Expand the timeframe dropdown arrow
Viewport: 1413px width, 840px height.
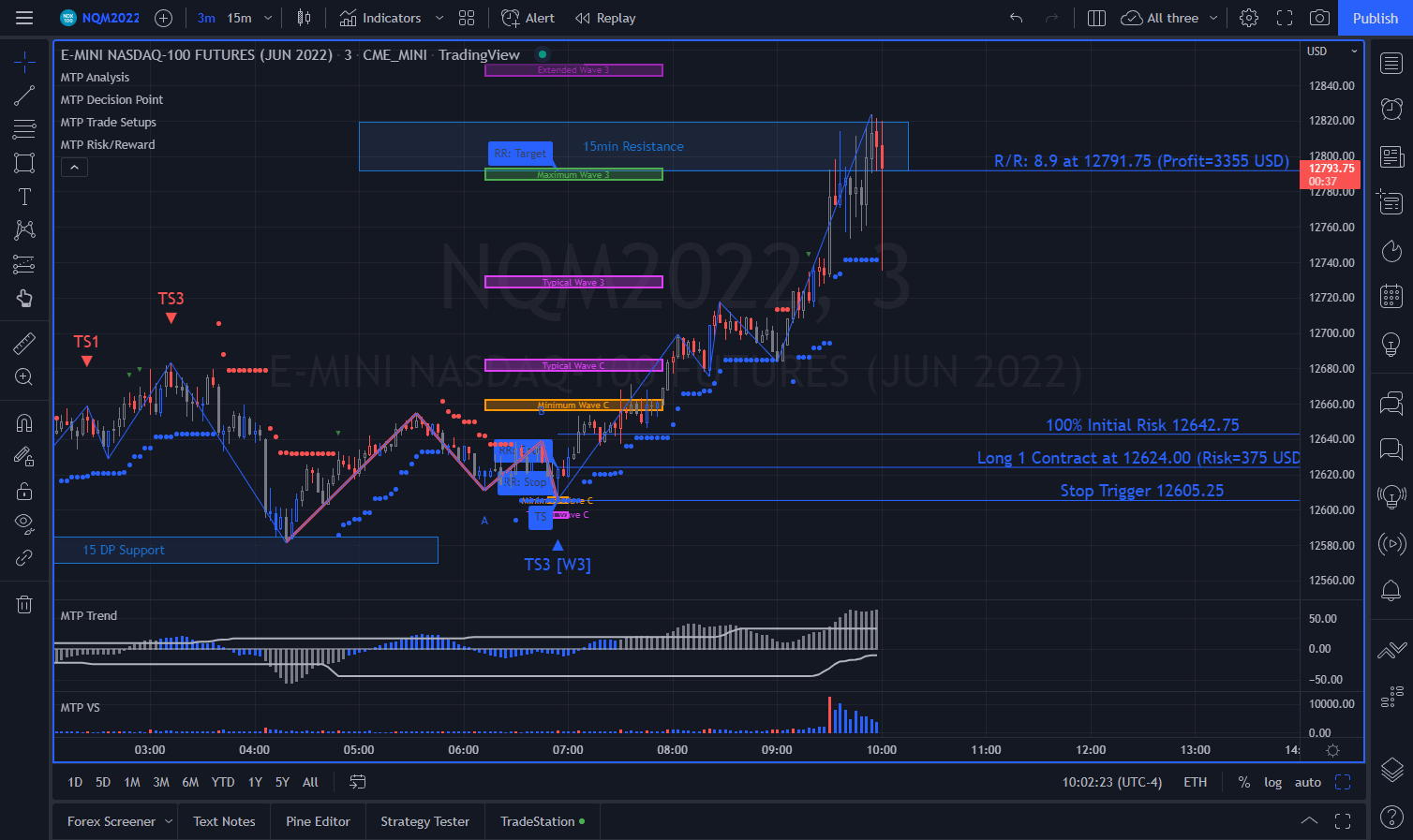tap(268, 18)
